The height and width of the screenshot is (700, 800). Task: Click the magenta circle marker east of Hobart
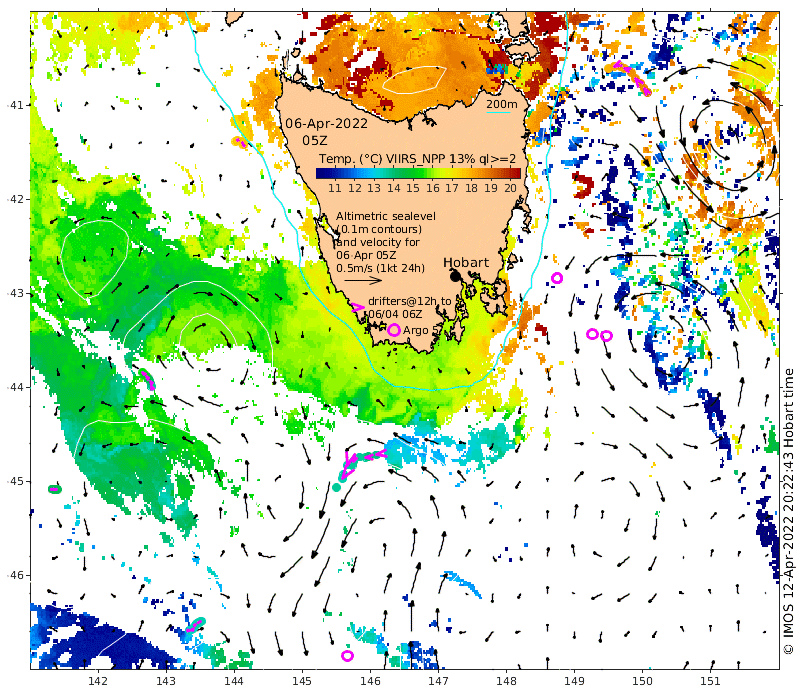point(557,278)
